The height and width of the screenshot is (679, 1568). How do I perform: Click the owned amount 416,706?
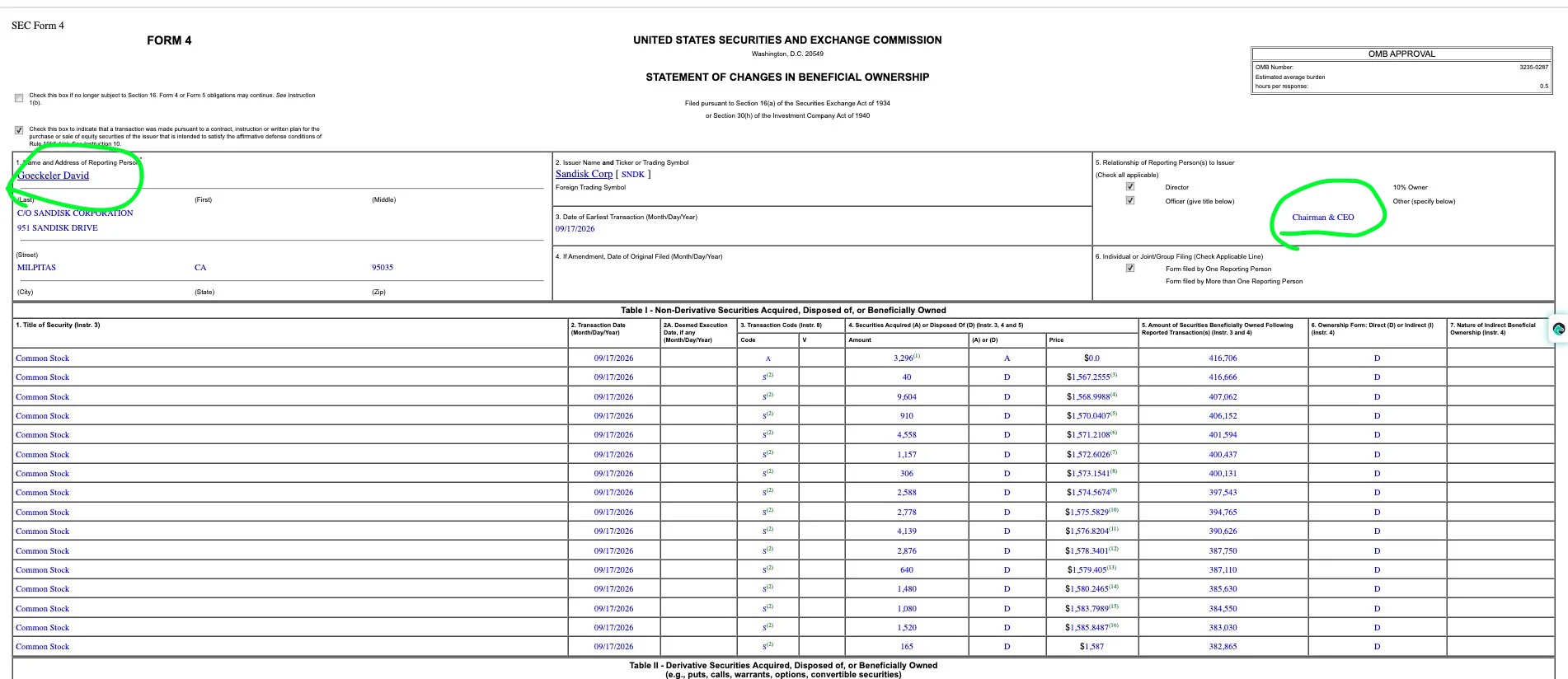1223,358
